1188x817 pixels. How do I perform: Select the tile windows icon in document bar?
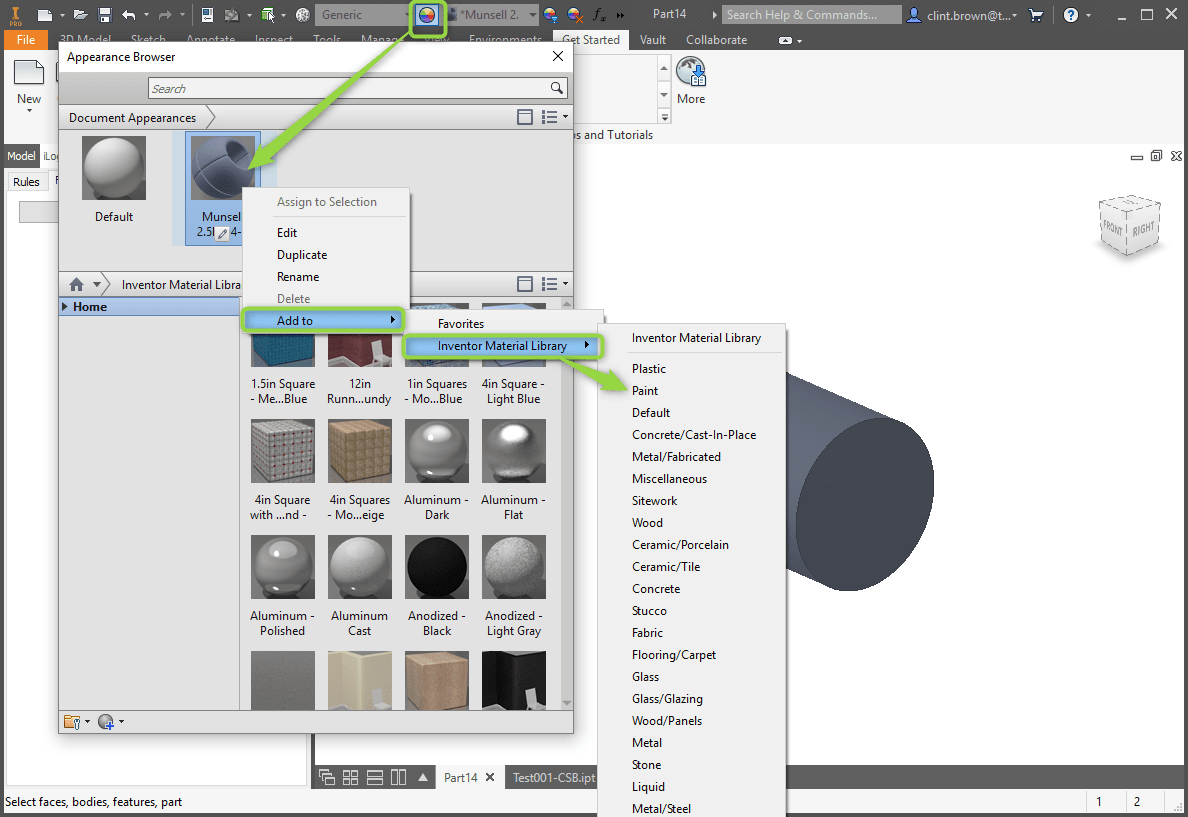coord(350,776)
